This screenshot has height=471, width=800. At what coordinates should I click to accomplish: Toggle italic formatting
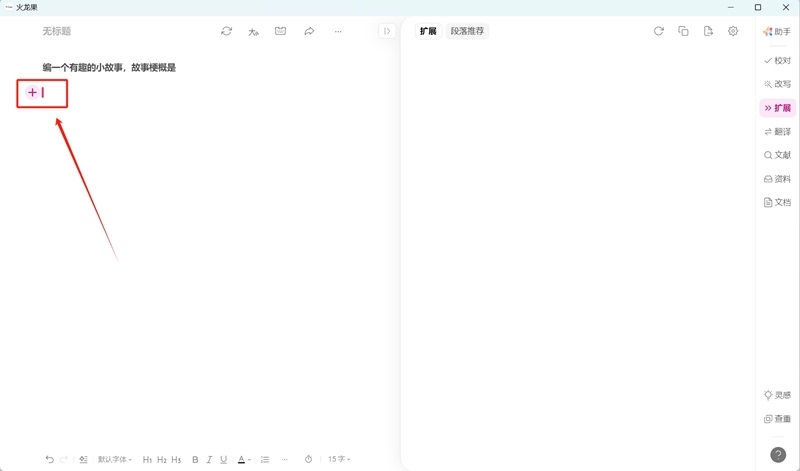pyautogui.click(x=209, y=459)
